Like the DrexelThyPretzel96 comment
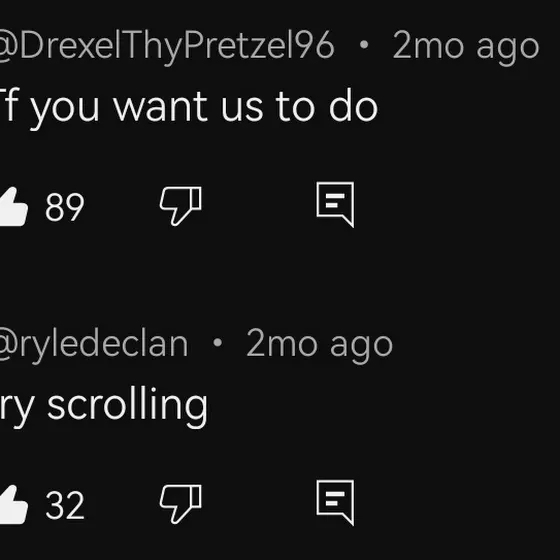Viewport: 560px width, 560px height. click(x=13, y=206)
